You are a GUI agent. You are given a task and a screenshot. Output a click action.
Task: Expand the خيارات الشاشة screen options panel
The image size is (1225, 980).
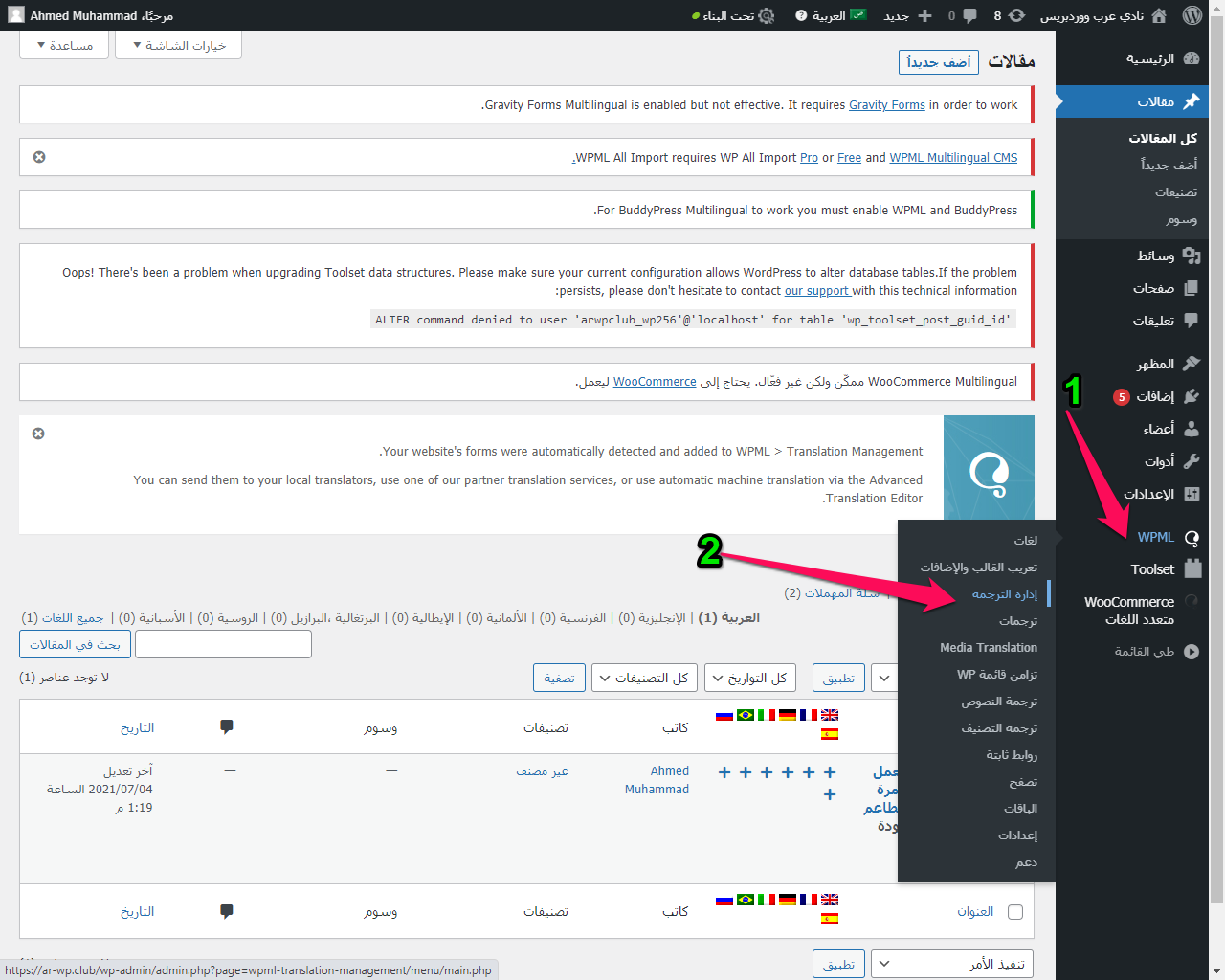point(179,45)
